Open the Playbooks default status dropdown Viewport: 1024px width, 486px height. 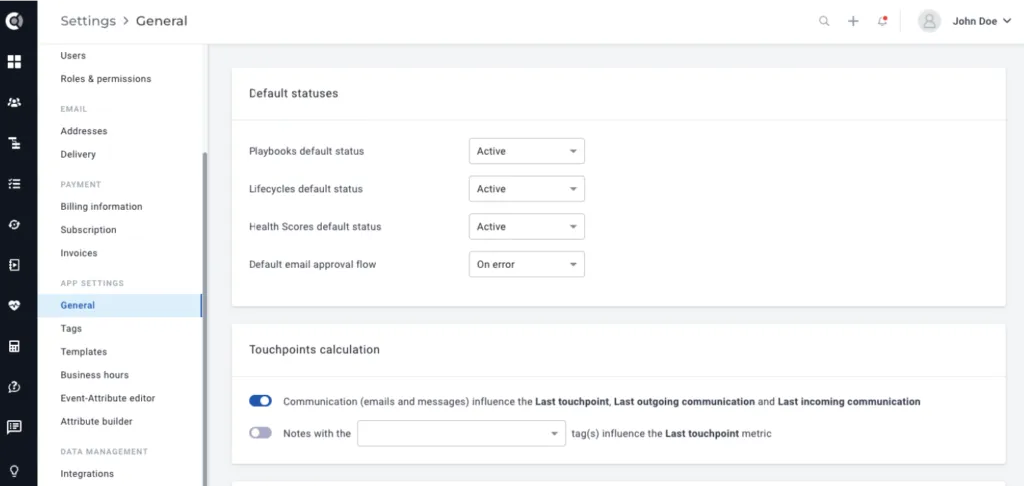point(526,151)
